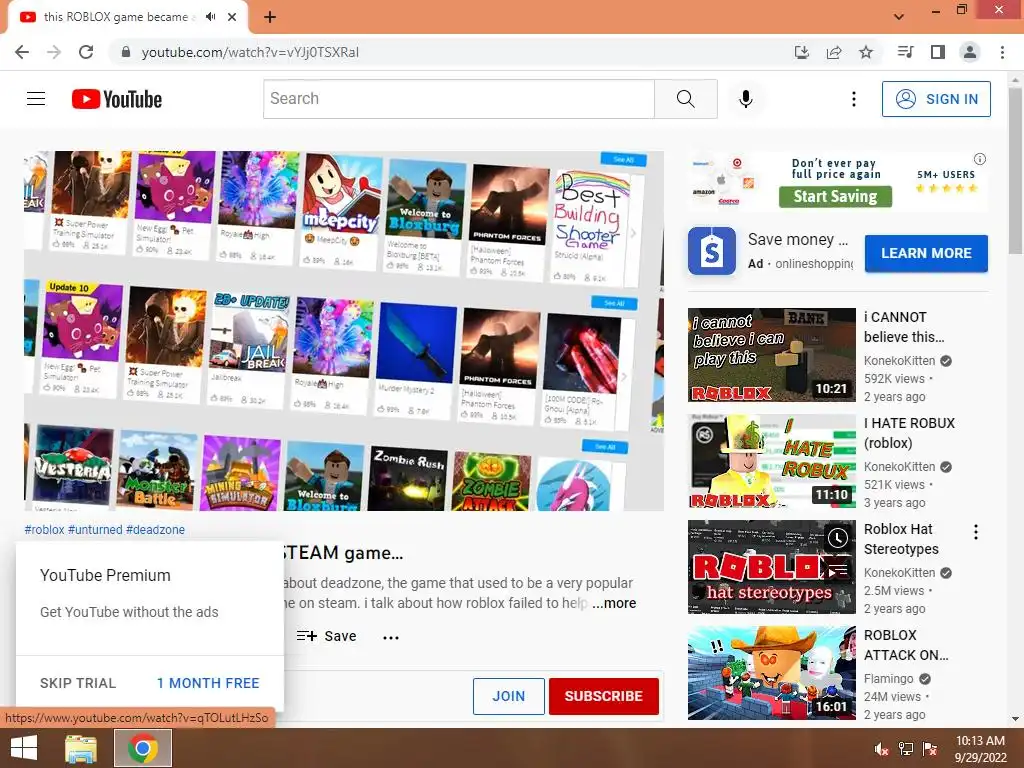The image size is (1024, 768).
Task: Open ROBLOX ATTACK ON video thumbnail
Action: pyautogui.click(x=772, y=673)
